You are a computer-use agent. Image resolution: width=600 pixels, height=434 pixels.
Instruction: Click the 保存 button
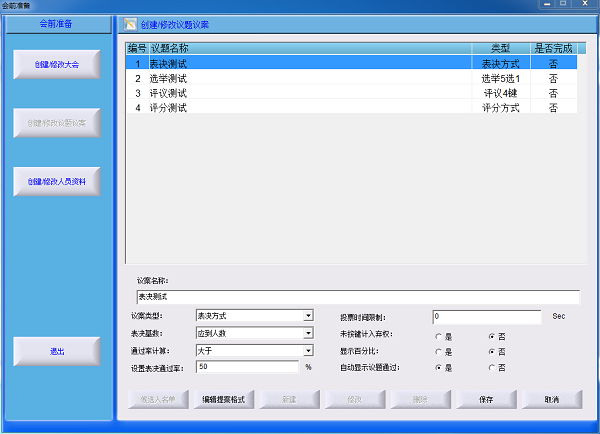click(x=486, y=399)
